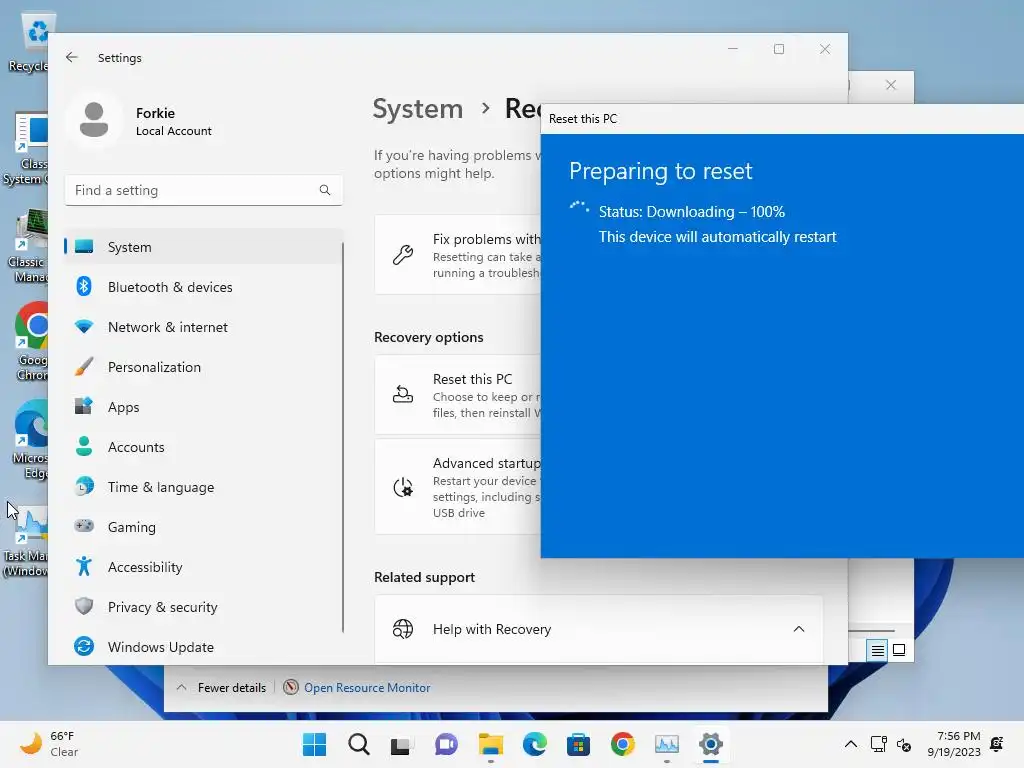Click the wrench troubleshoot icon

click(402, 255)
